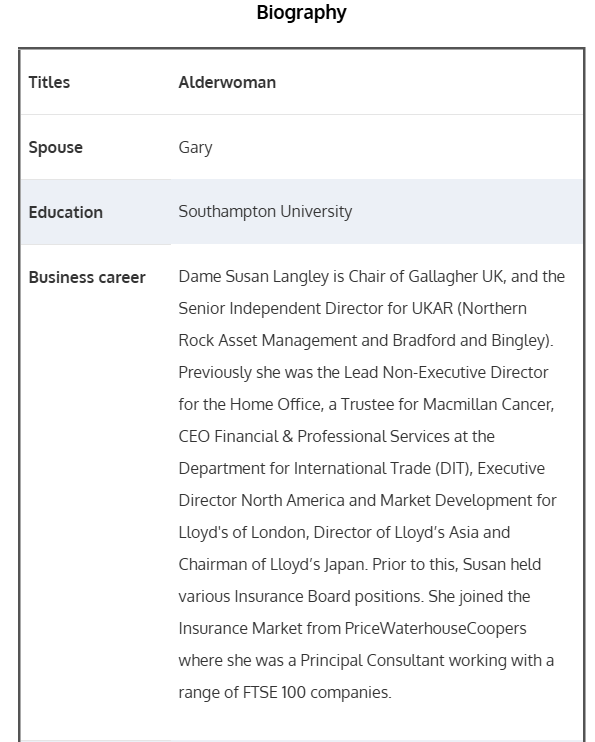595x742 pixels.
Task: Select the Business career label
Action: [x=87, y=277]
